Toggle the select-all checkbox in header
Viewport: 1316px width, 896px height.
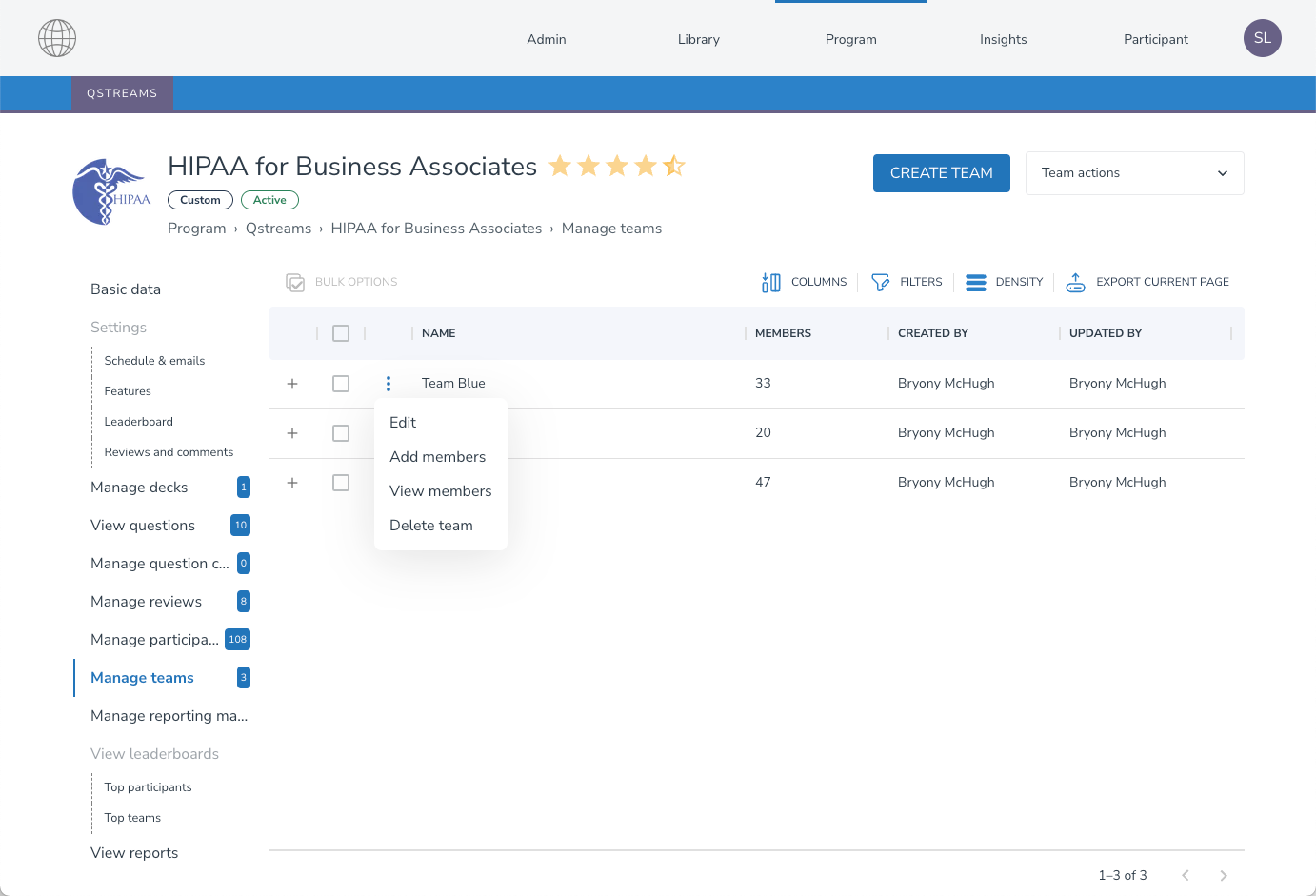[341, 333]
